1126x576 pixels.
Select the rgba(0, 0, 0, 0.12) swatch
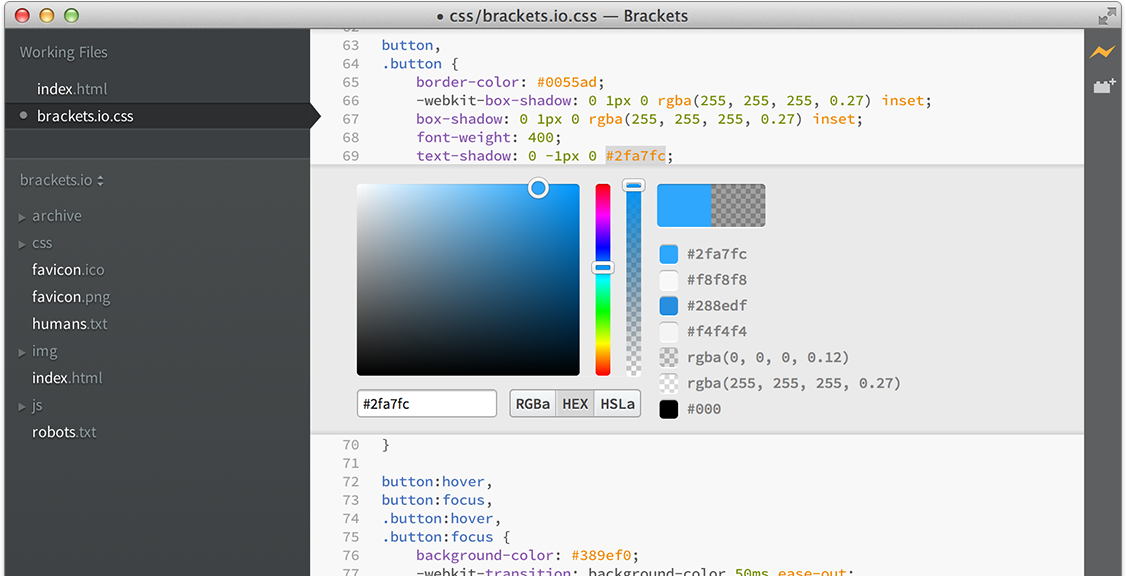coord(669,358)
